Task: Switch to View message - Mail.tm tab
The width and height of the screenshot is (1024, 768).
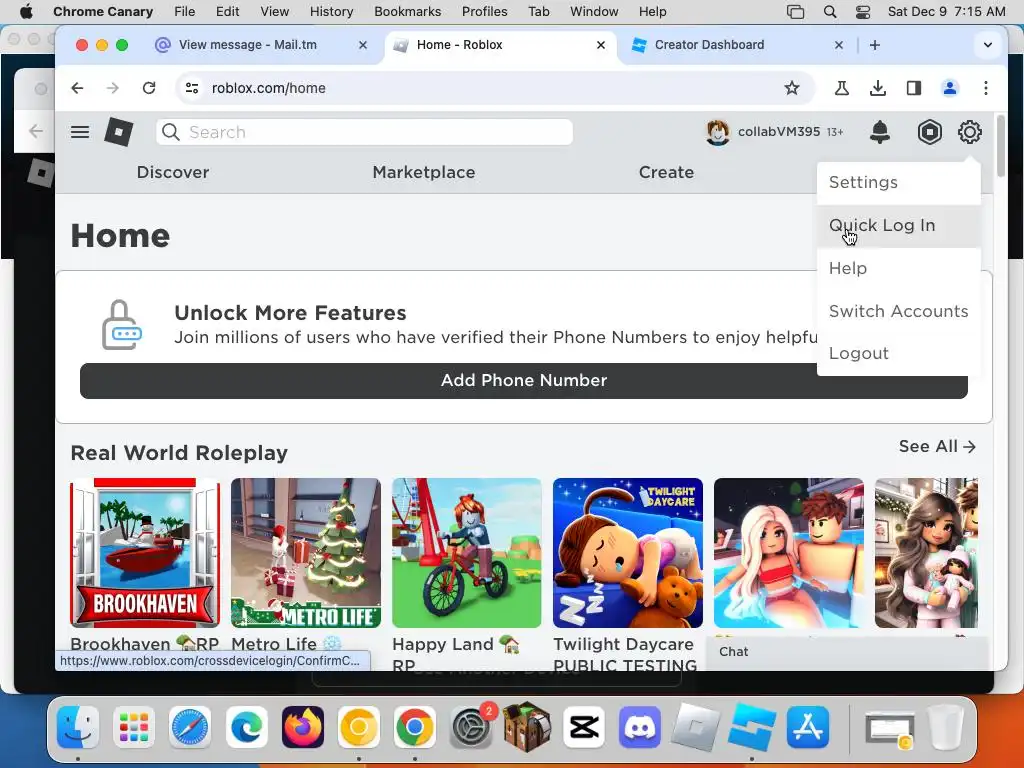Action: (x=247, y=45)
